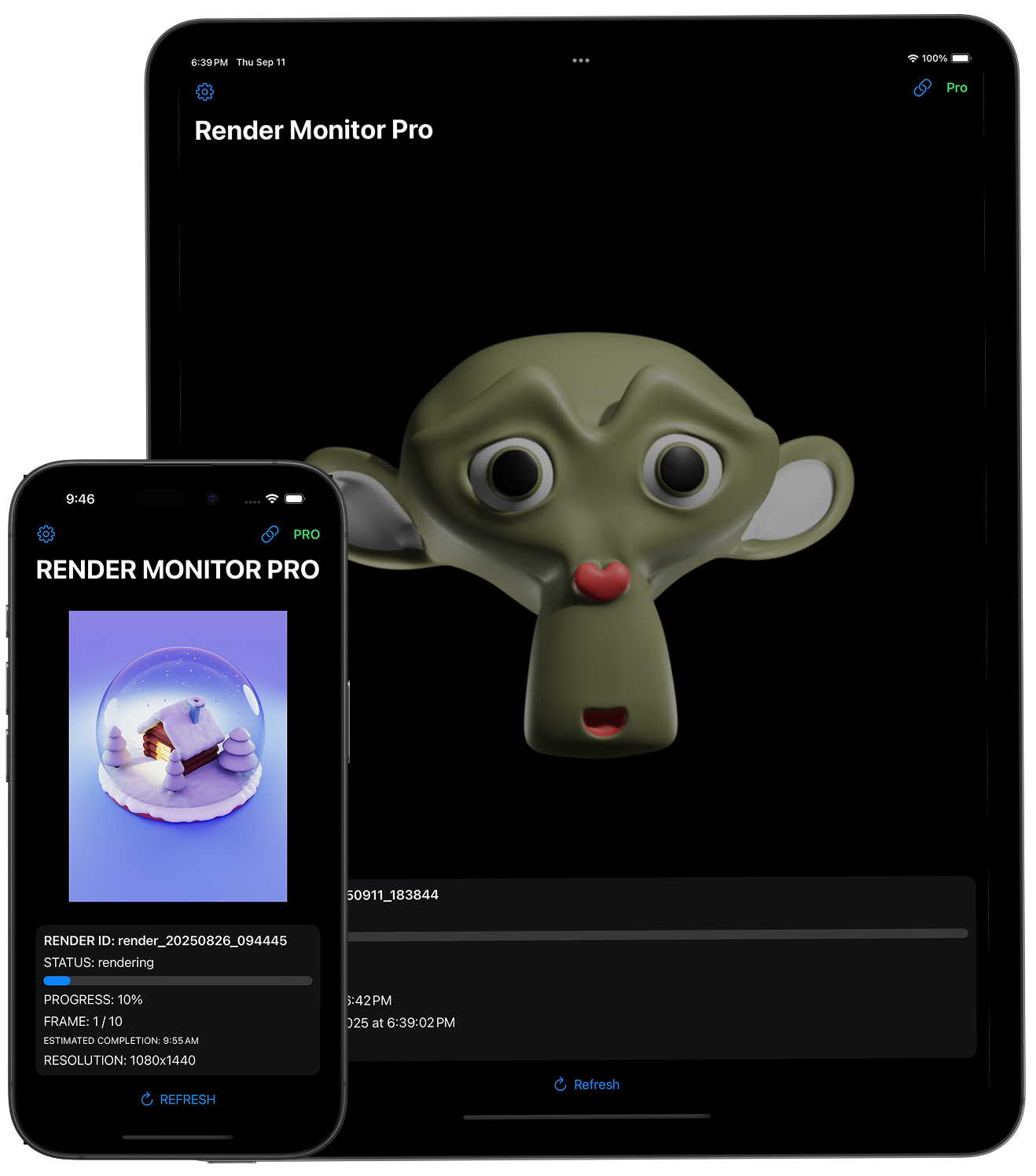
Task: Tap the REFRESH button on the iPhone
Action: (178, 1100)
